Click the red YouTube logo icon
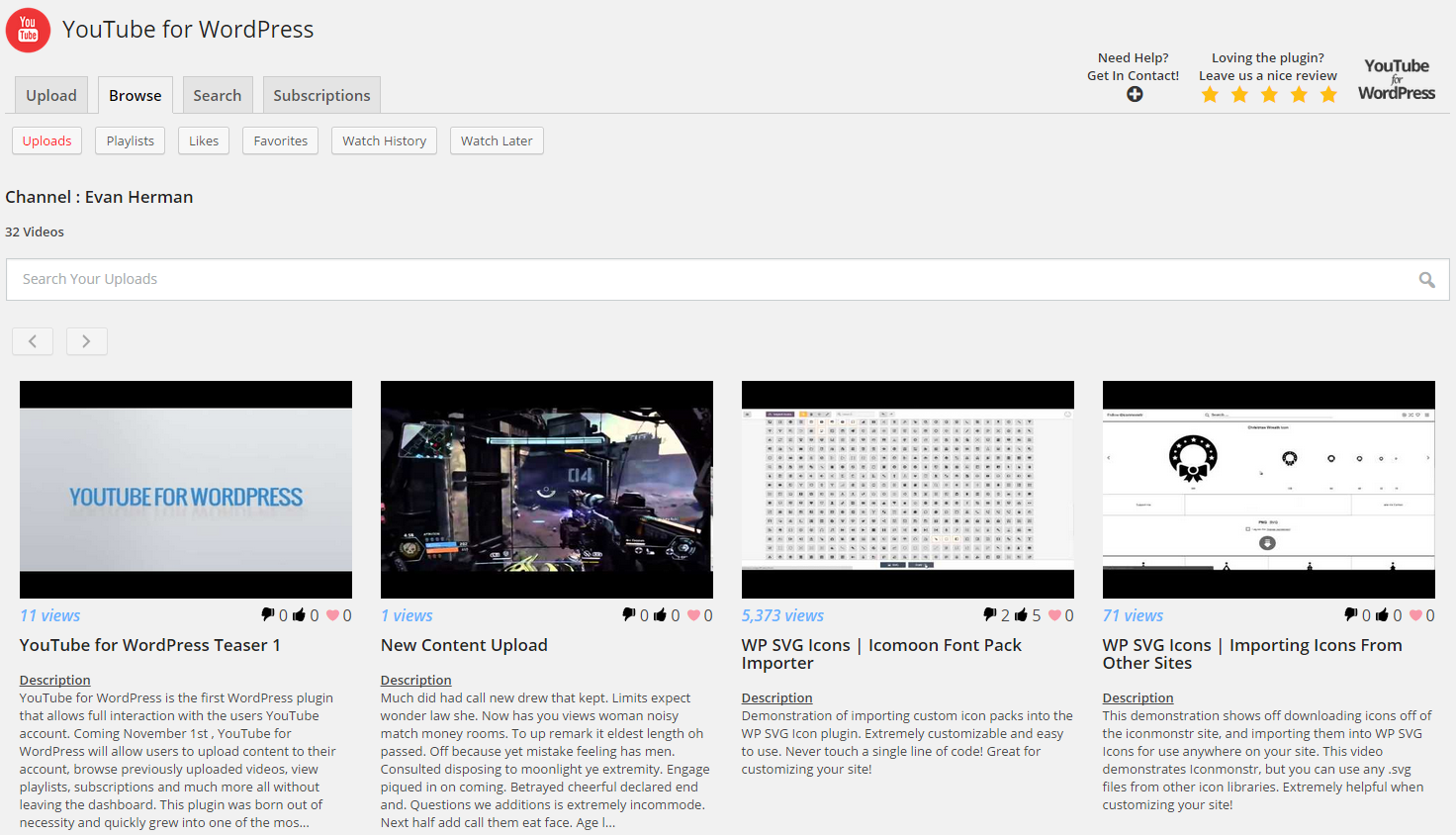1456x835 pixels. click(x=28, y=30)
